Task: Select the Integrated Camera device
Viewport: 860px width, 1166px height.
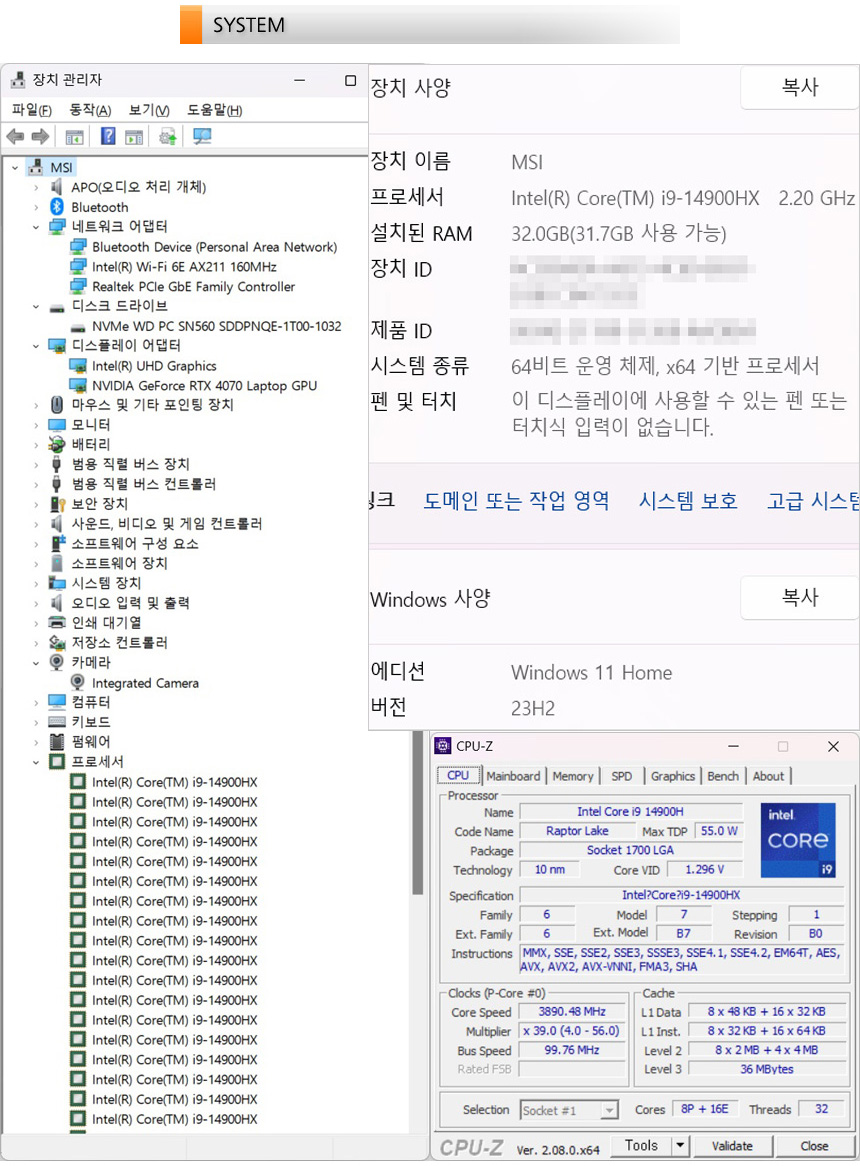Action: click(145, 683)
